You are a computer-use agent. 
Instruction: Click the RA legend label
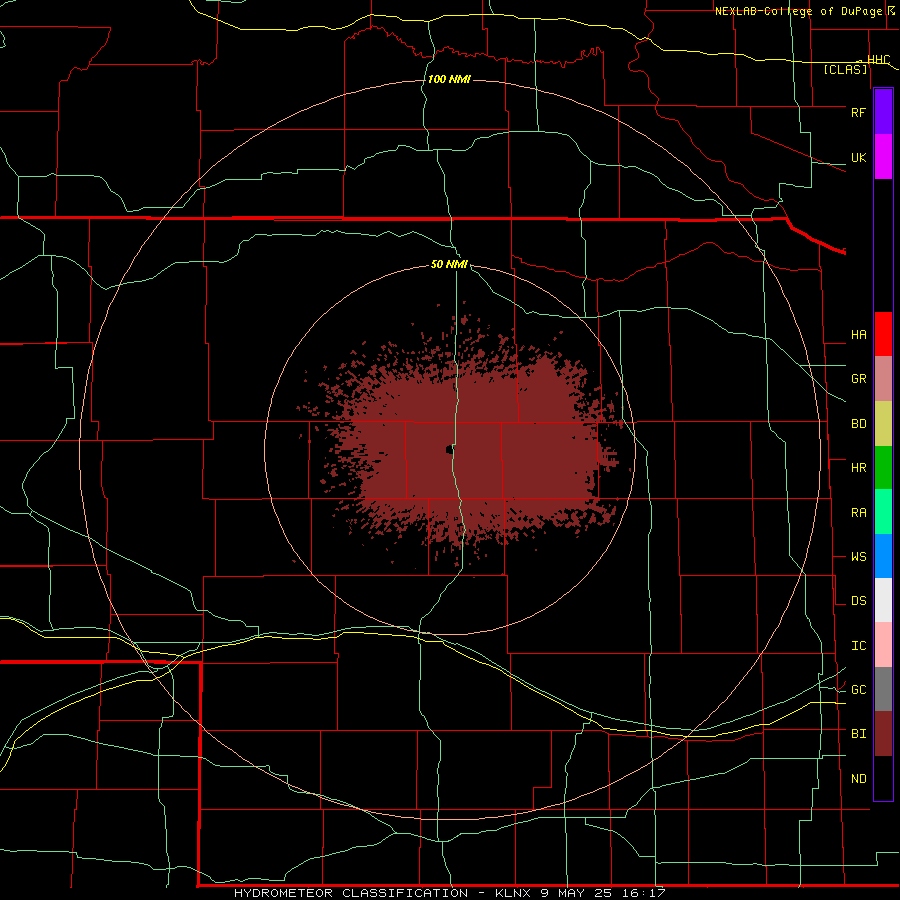click(858, 513)
